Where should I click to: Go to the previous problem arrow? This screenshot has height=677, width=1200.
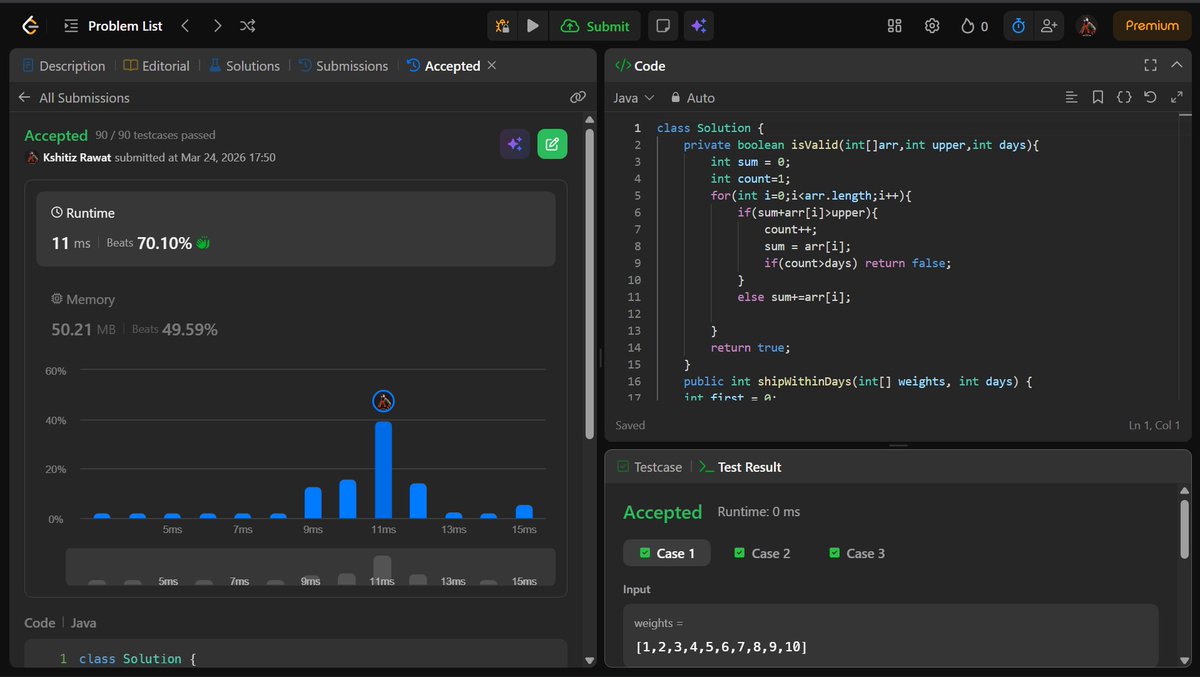(x=185, y=26)
